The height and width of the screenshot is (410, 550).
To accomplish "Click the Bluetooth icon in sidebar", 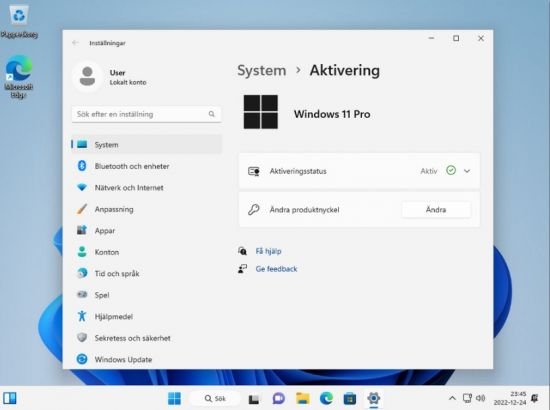I will (82, 166).
